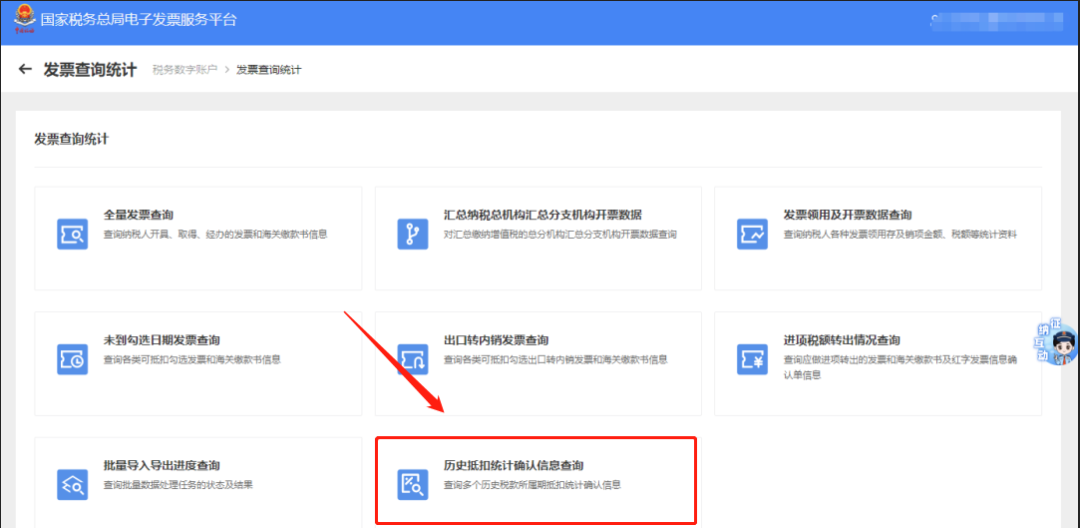This screenshot has width=1080, height=528.
Task: Click the tax bureau emblem logo
Action: click(x=21, y=20)
